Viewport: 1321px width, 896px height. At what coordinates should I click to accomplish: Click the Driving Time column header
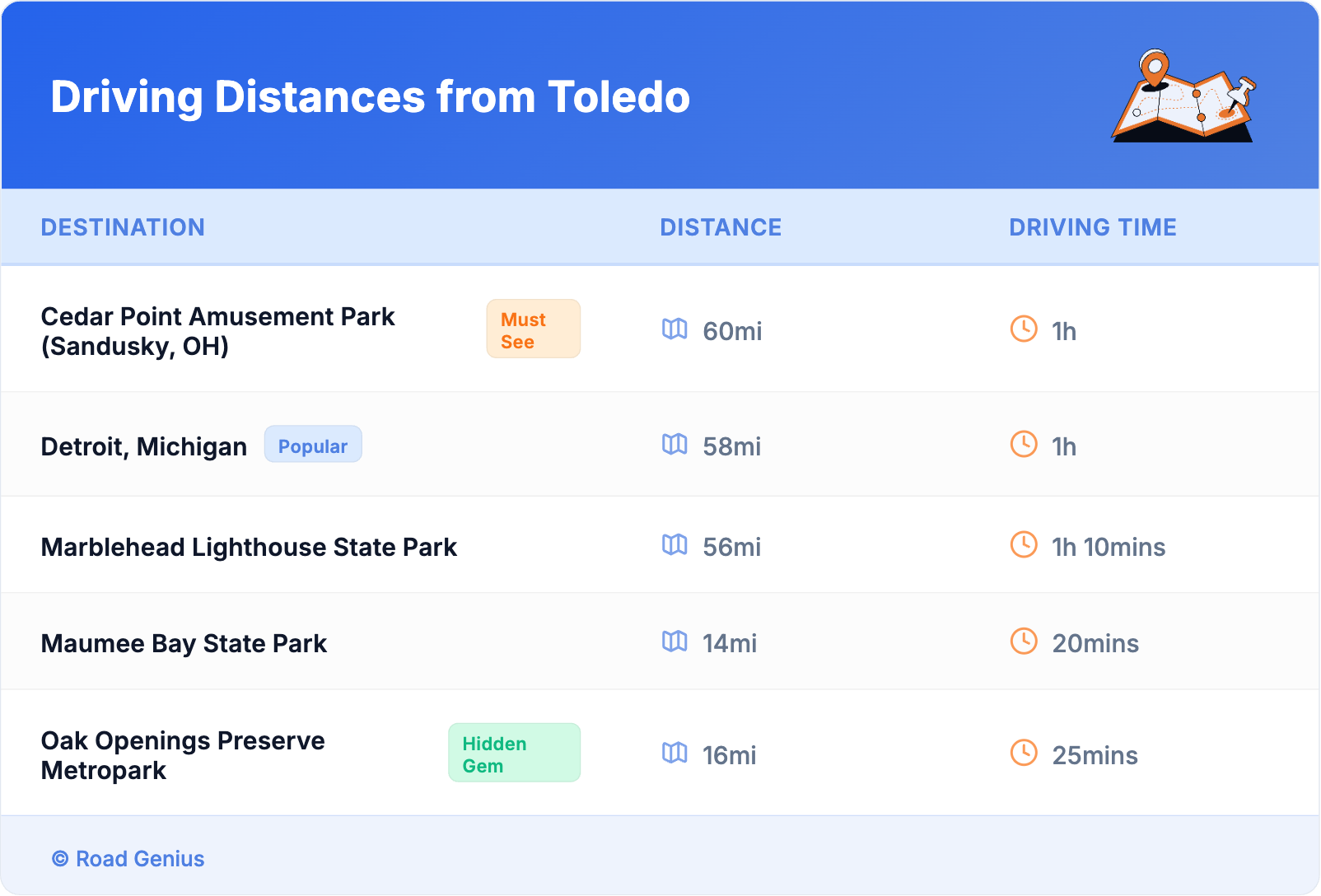pos(1093,227)
